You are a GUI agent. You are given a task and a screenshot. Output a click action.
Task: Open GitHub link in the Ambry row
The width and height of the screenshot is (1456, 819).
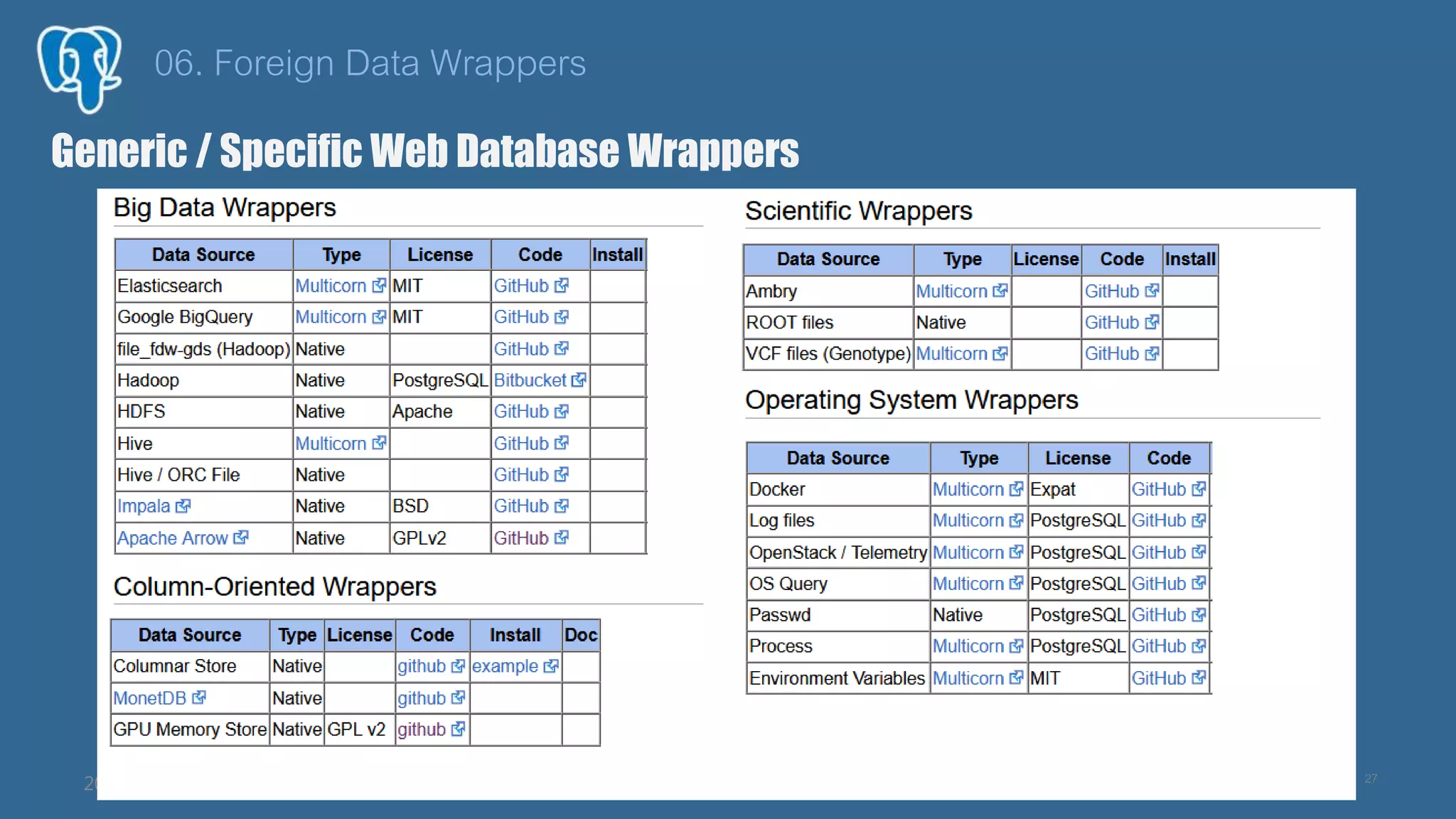tap(1122, 291)
